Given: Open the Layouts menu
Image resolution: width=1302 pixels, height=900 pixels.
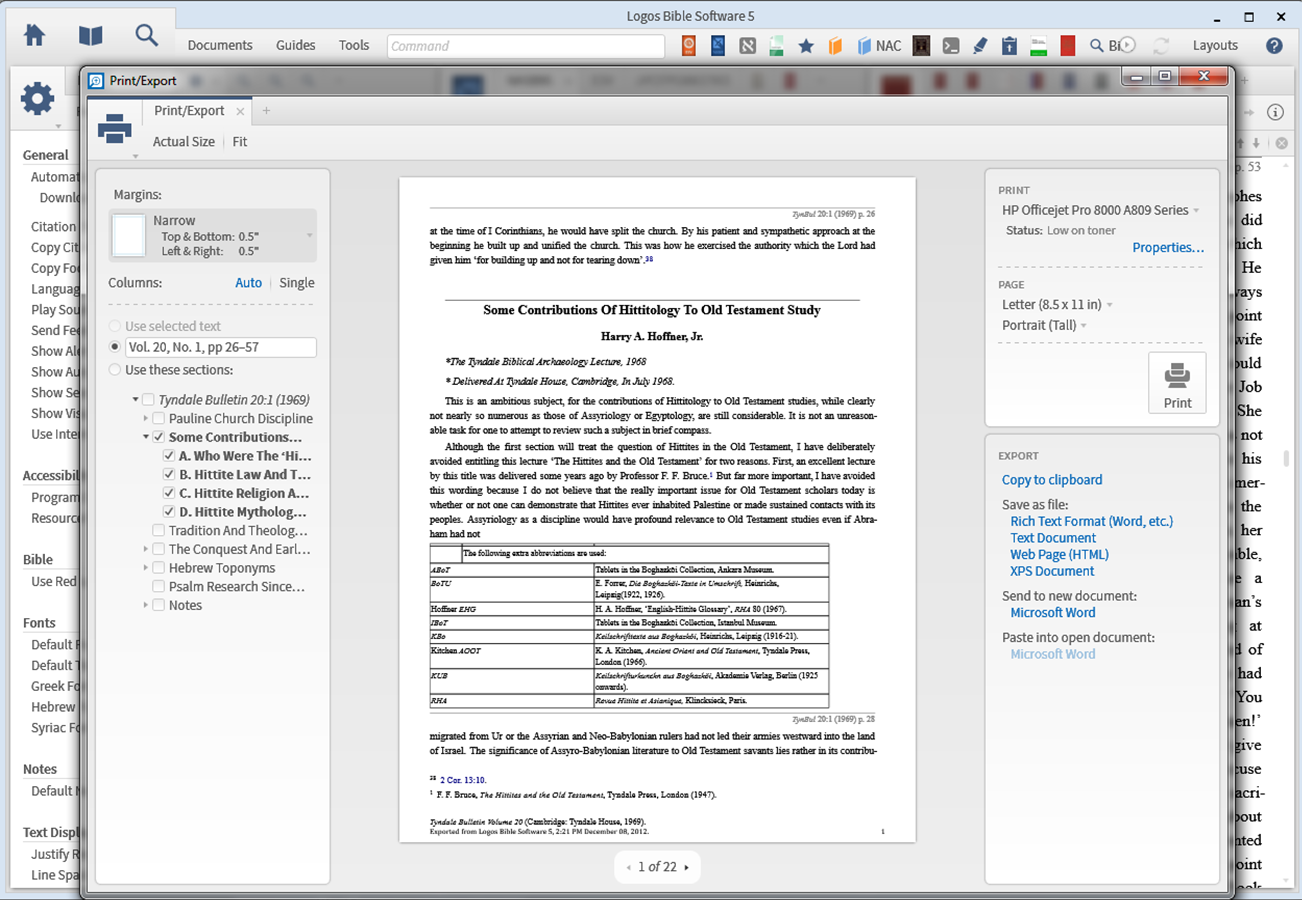Looking at the screenshot, I should point(1215,45).
